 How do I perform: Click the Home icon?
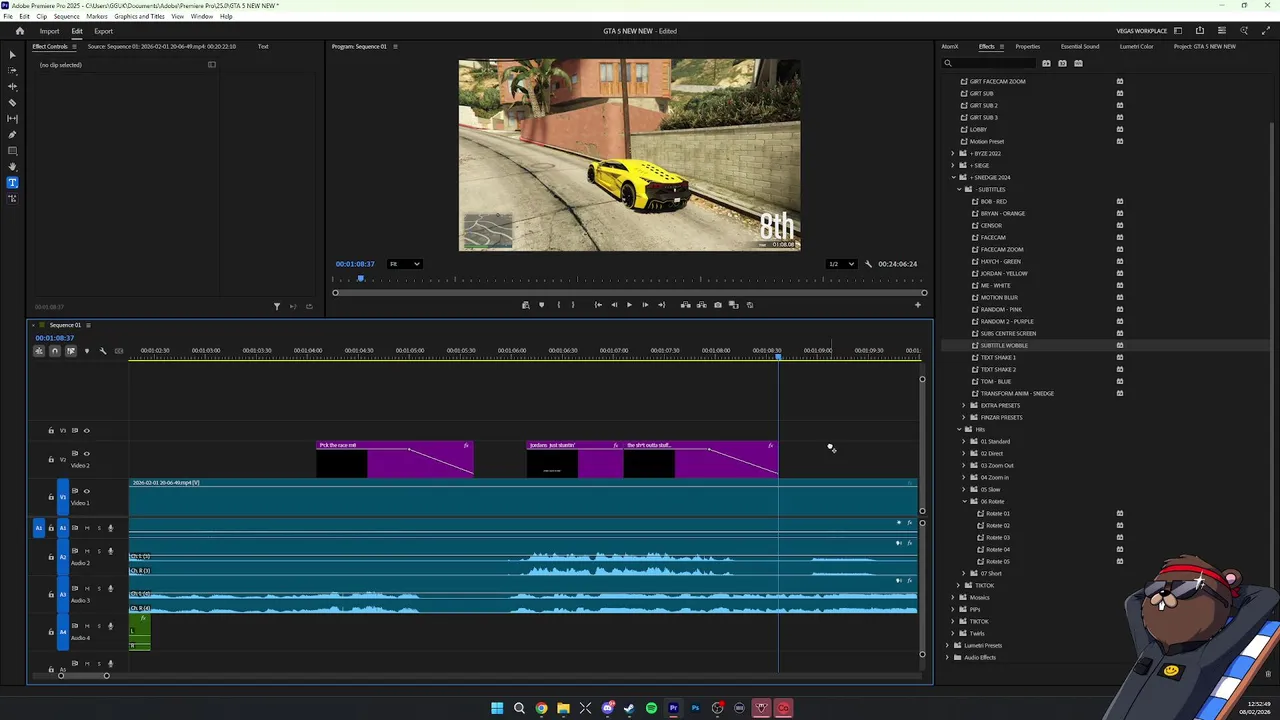tap(19, 31)
